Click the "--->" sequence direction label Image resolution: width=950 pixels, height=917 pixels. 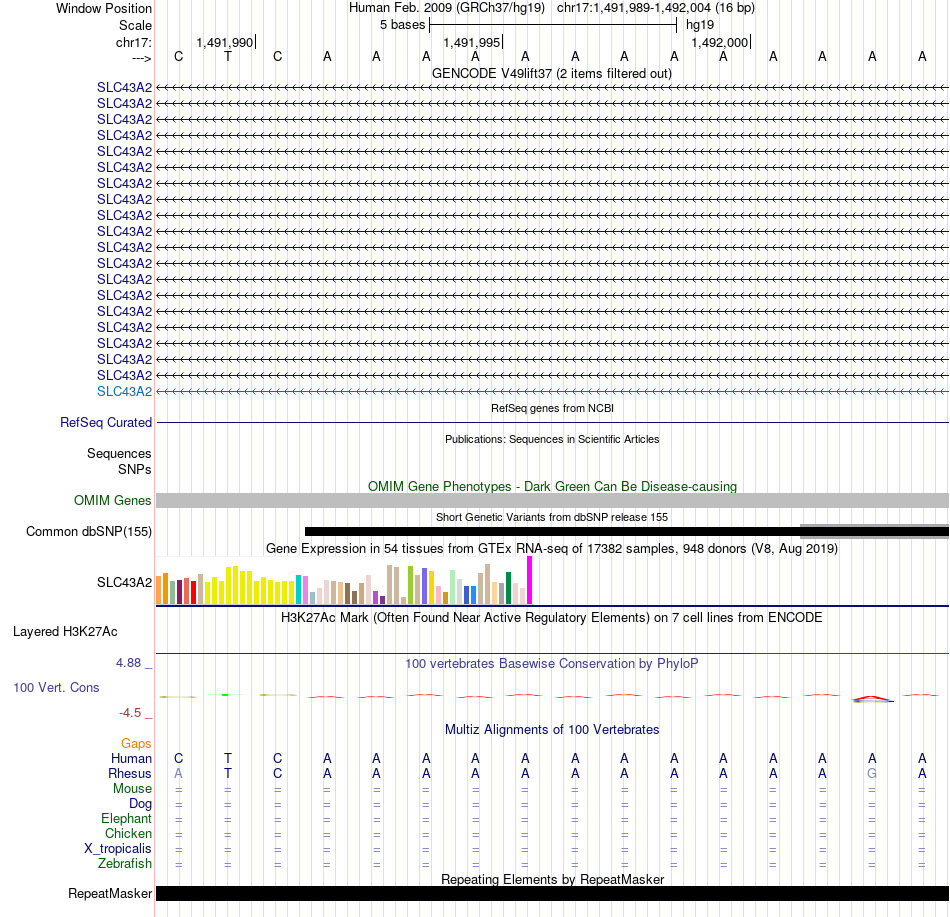pos(141,58)
